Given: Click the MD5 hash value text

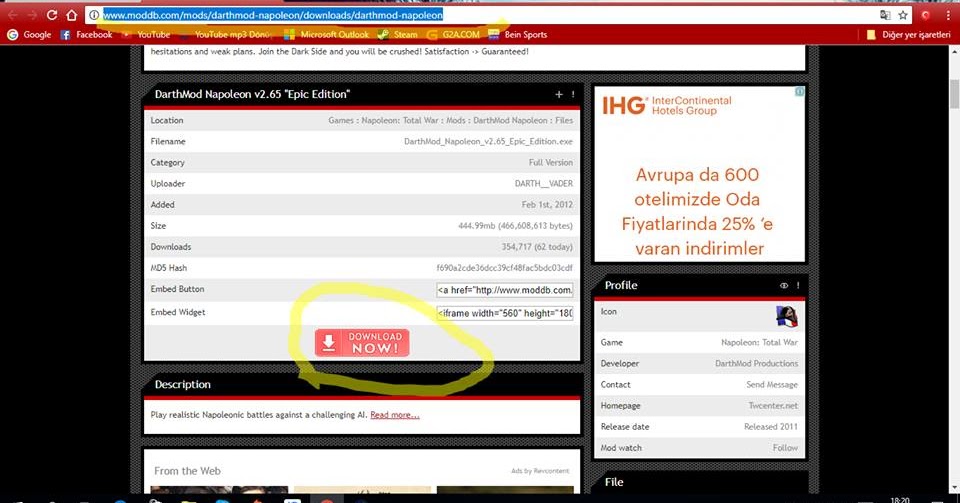Looking at the screenshot, I should coord(504,268).
